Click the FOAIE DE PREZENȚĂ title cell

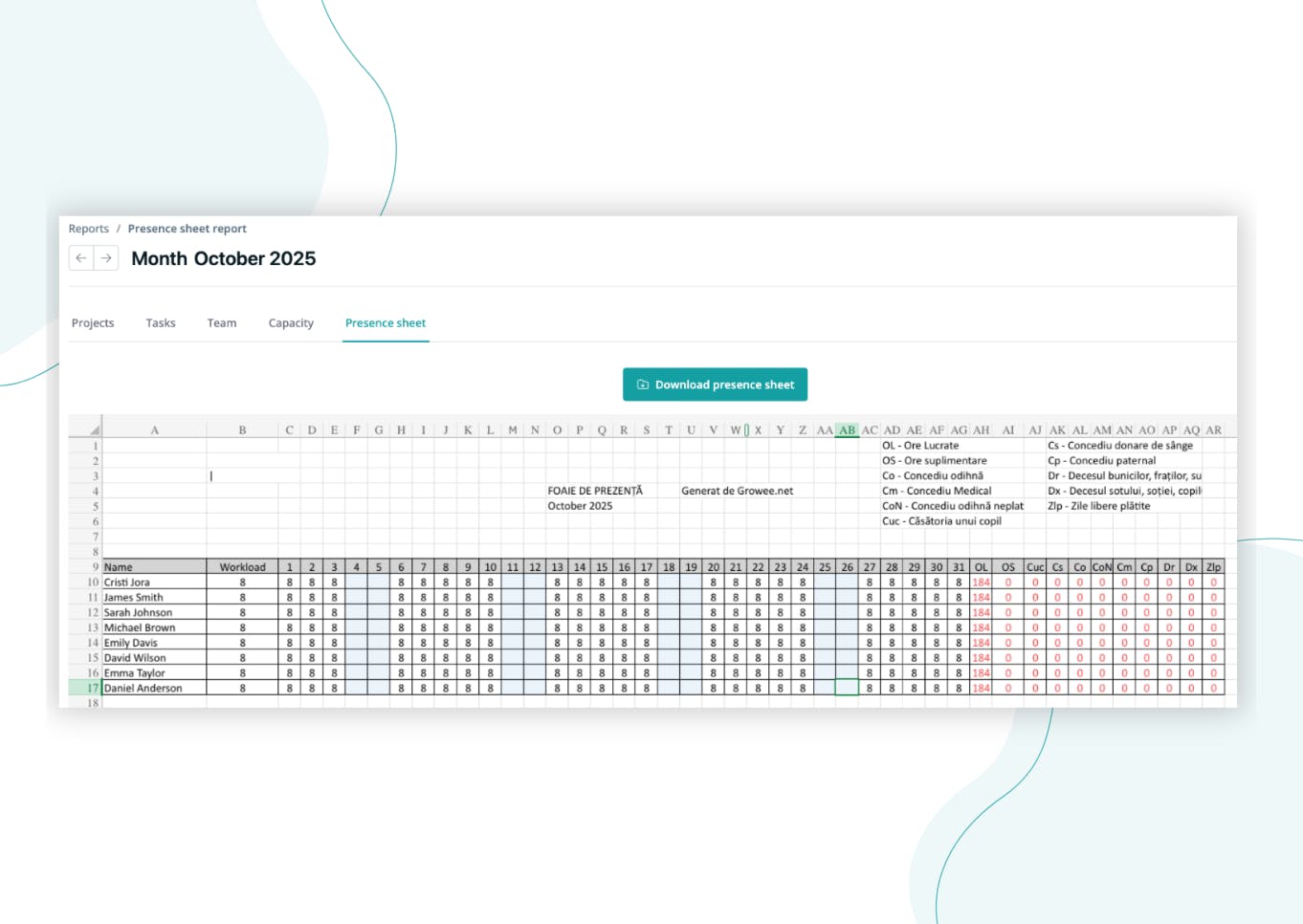(594, 491)
